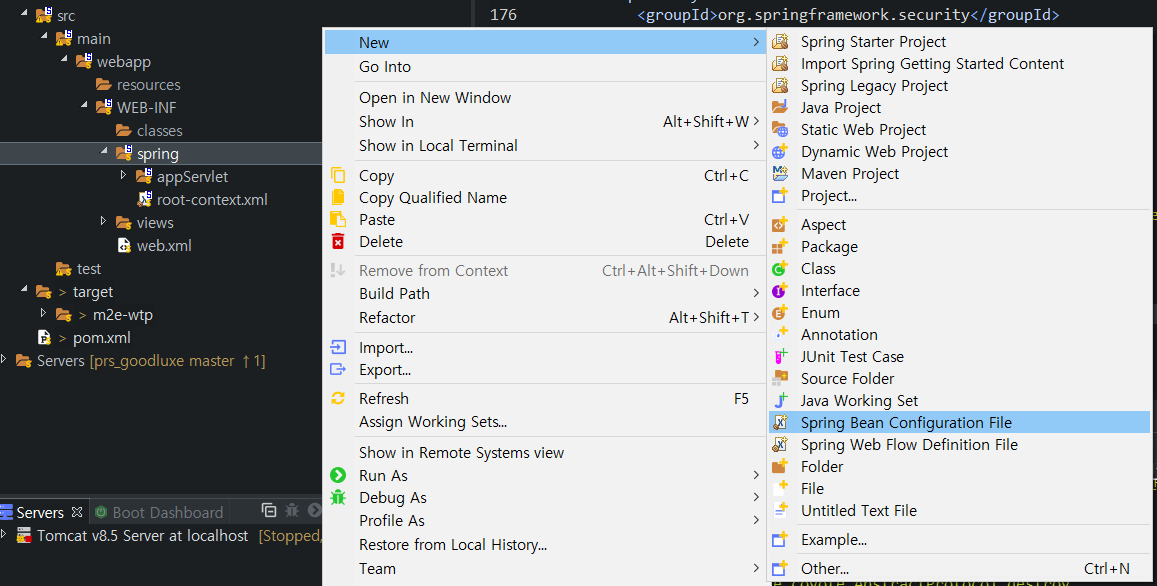Expand the Servers project arrow
Image resolution: width=1157 pixels, height=586 pixels.
(x=4, y=359)
